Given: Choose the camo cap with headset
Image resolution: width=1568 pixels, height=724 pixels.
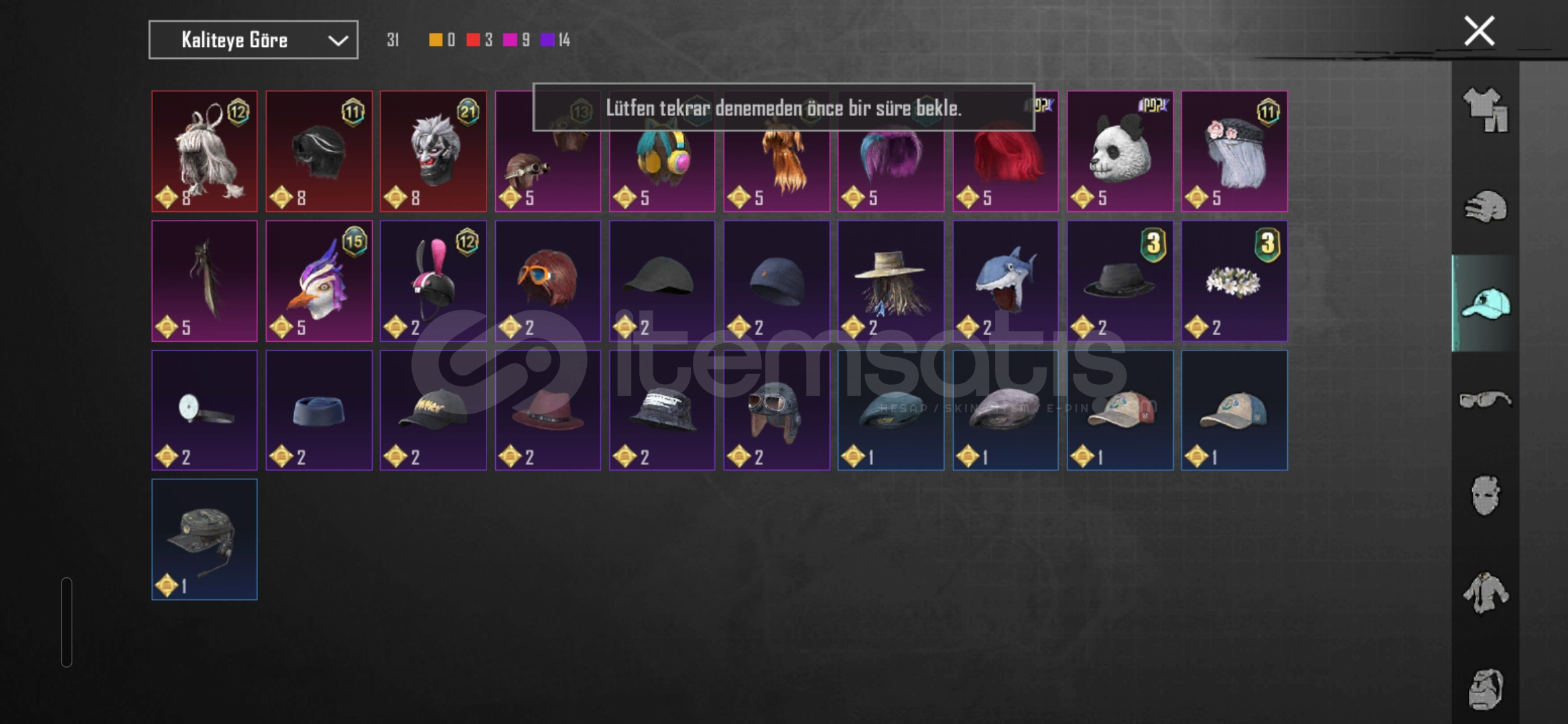Looking at the screenshot, I should tap(204, 540).
